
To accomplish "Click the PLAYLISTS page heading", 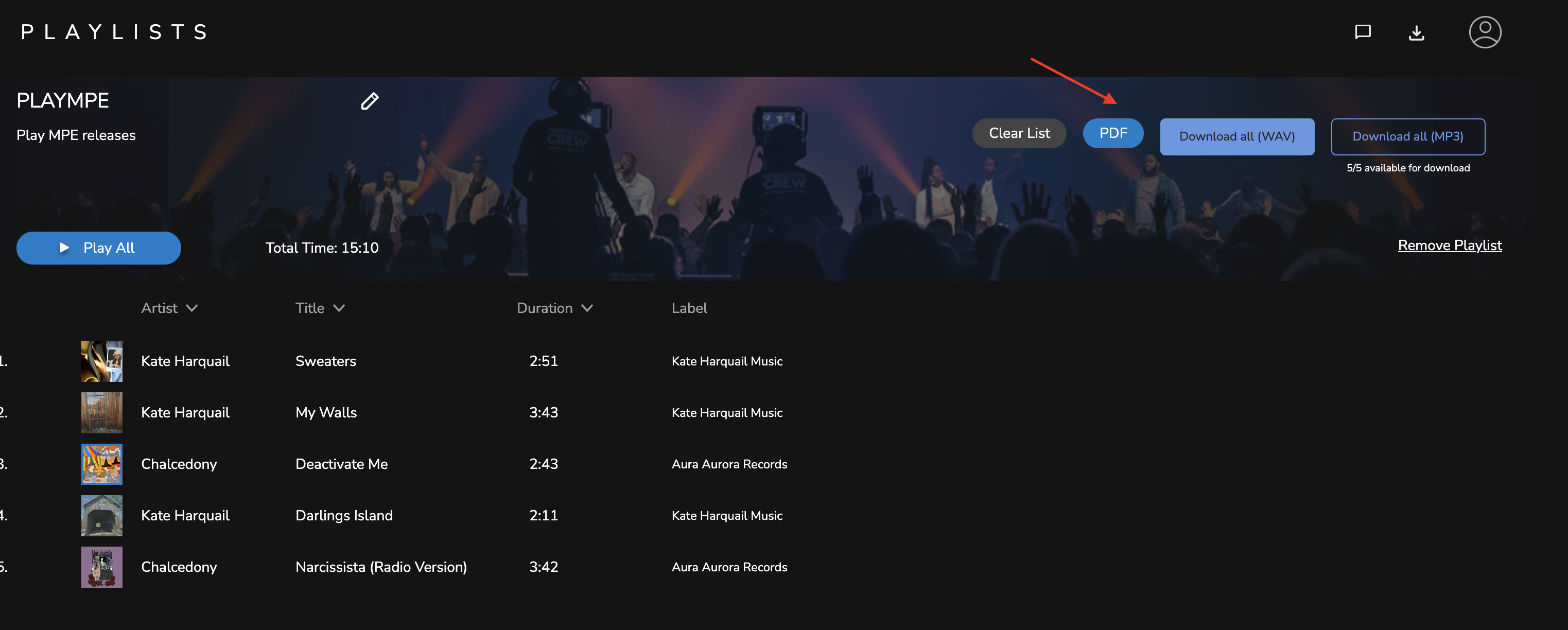I will click(x=114, y=31).
